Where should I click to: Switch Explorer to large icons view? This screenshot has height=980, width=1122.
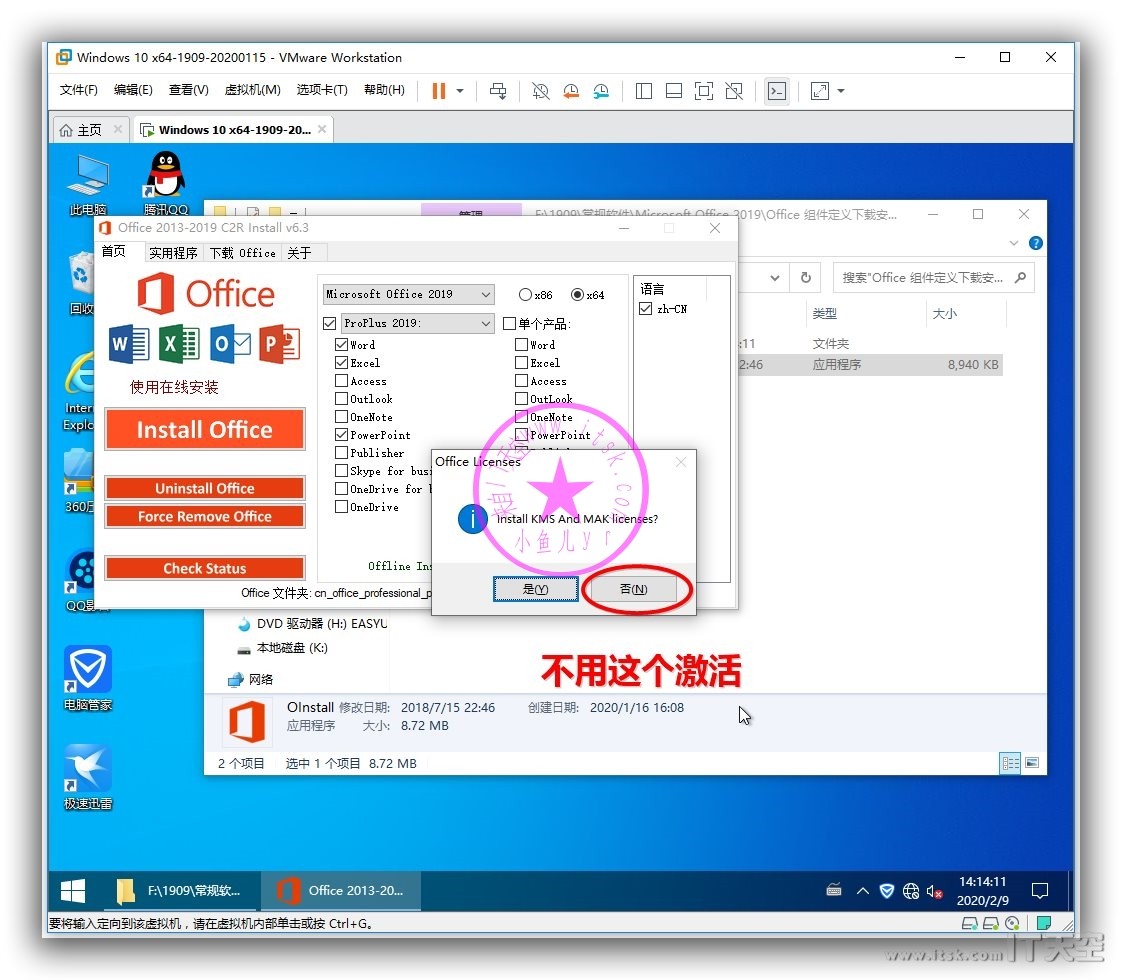[1032, 763]
